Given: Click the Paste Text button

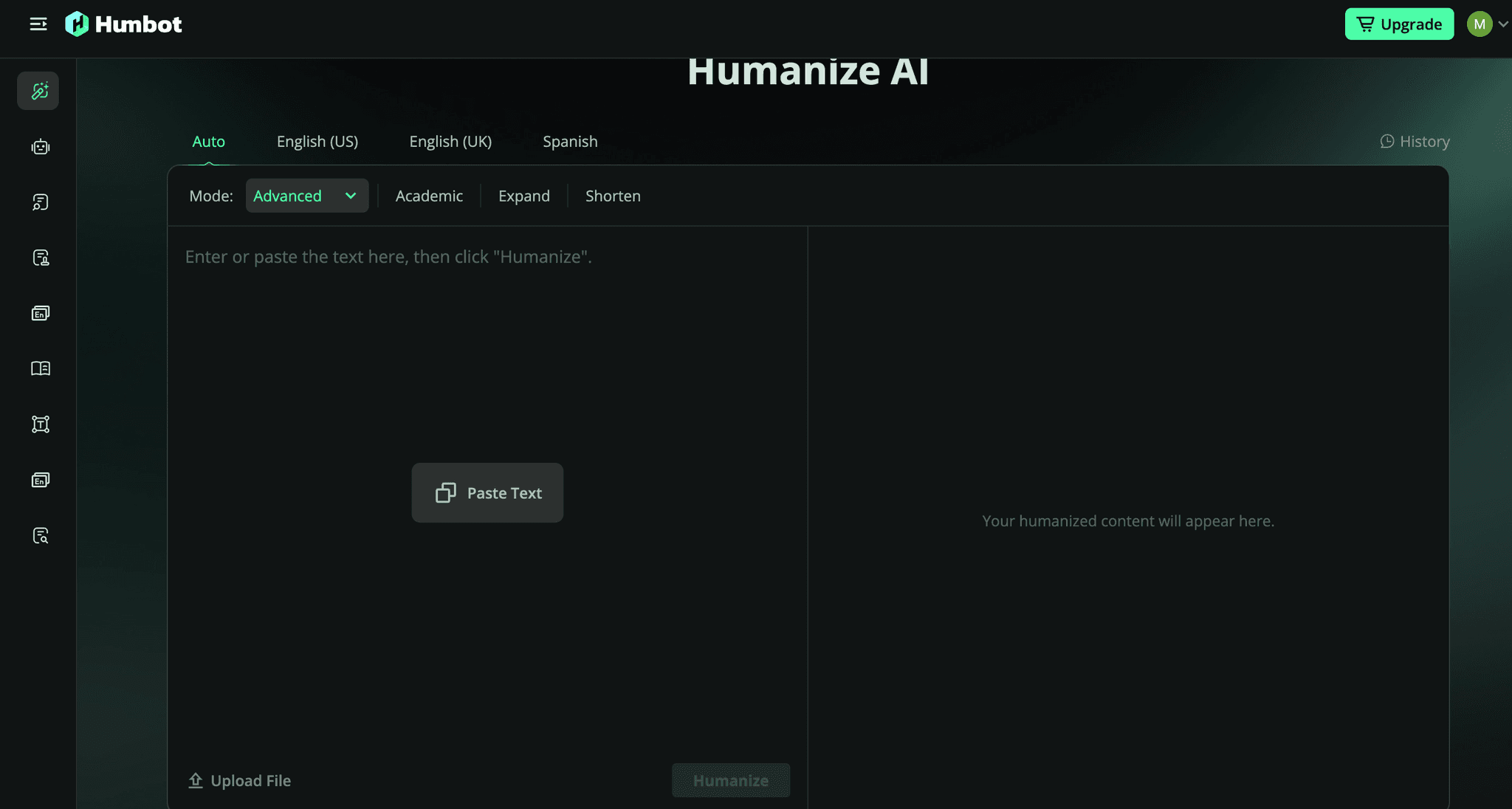Looking at the screenshot, I should 487,492.
